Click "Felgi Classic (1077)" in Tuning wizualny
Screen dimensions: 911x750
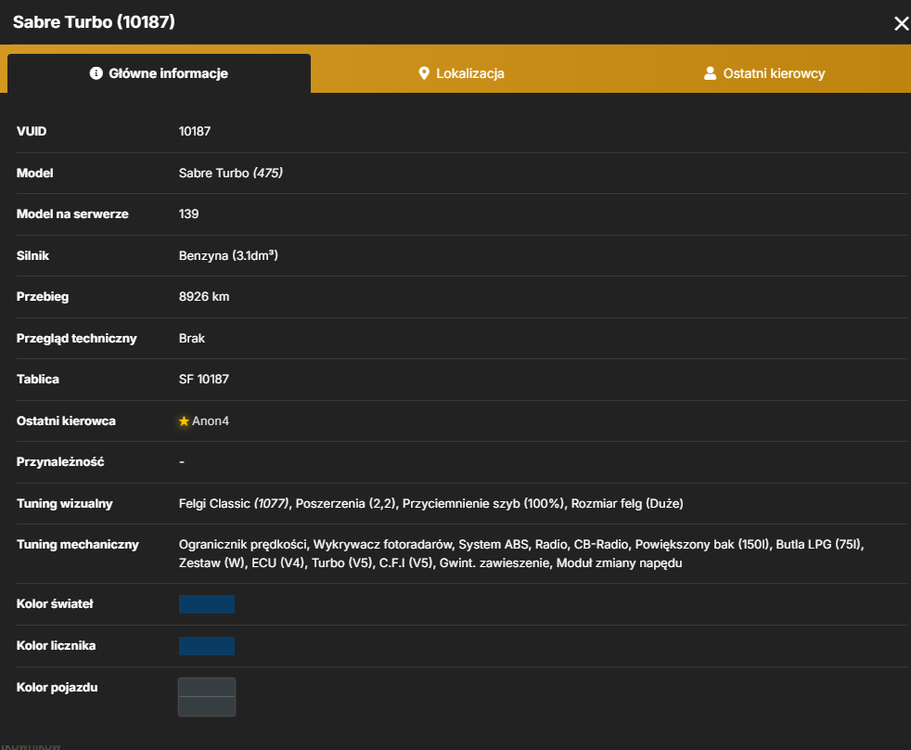point(234,504)
